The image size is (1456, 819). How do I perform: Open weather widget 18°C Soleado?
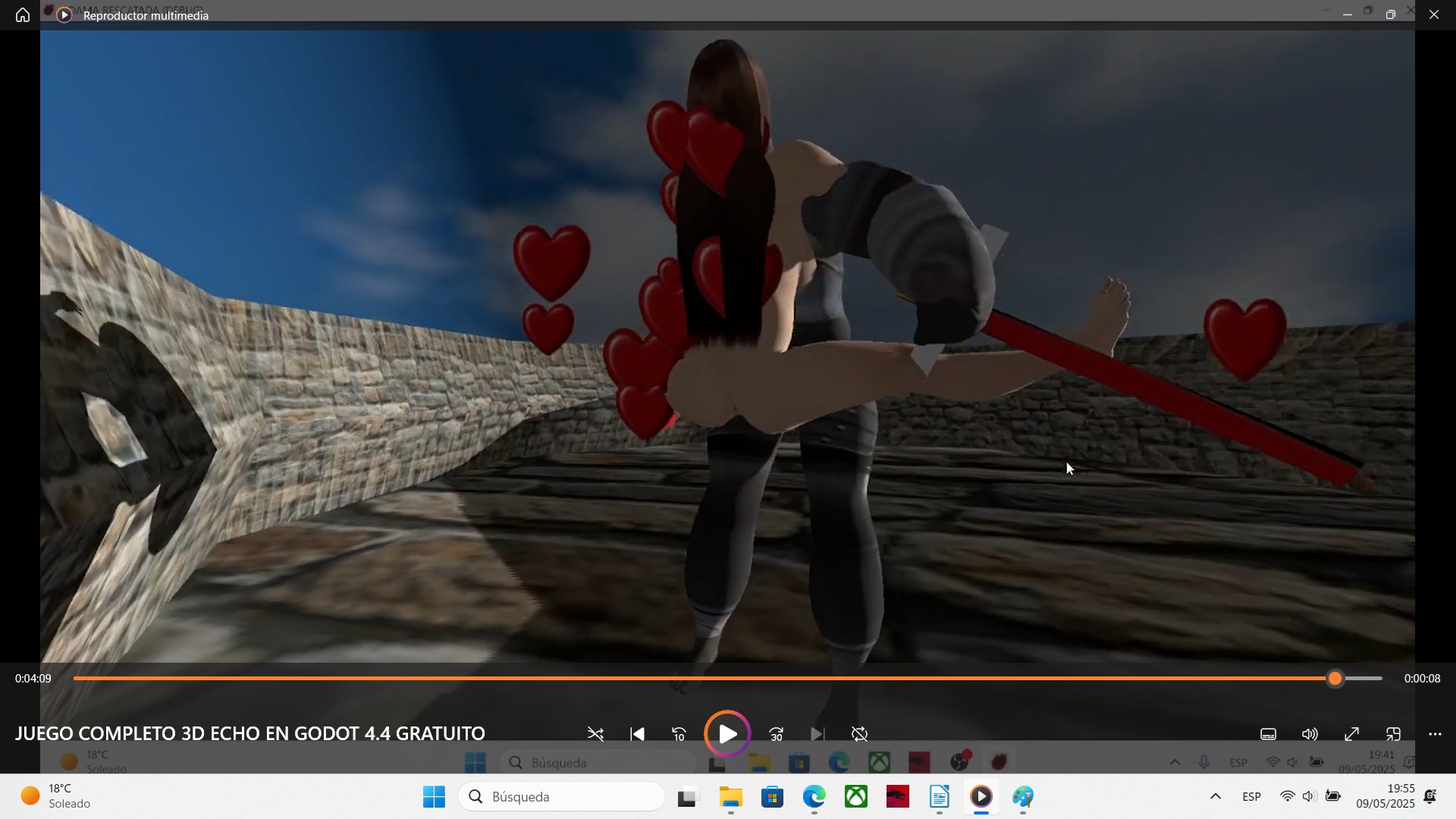(55, 797)
